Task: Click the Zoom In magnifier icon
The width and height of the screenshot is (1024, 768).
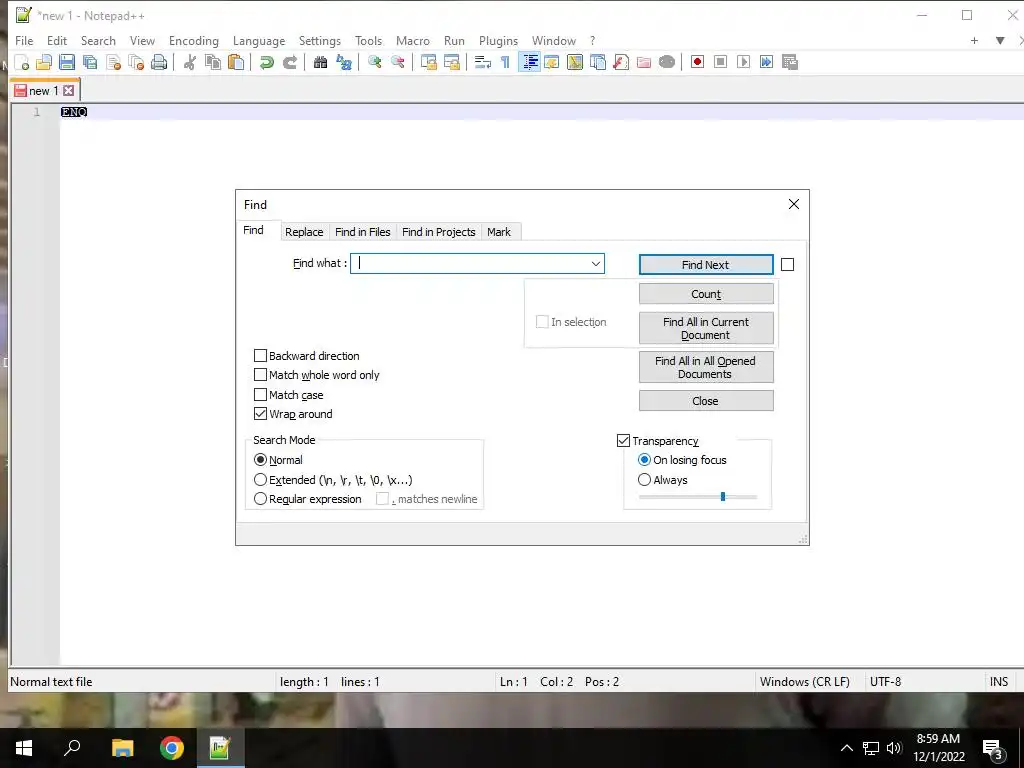Action: 374,62
